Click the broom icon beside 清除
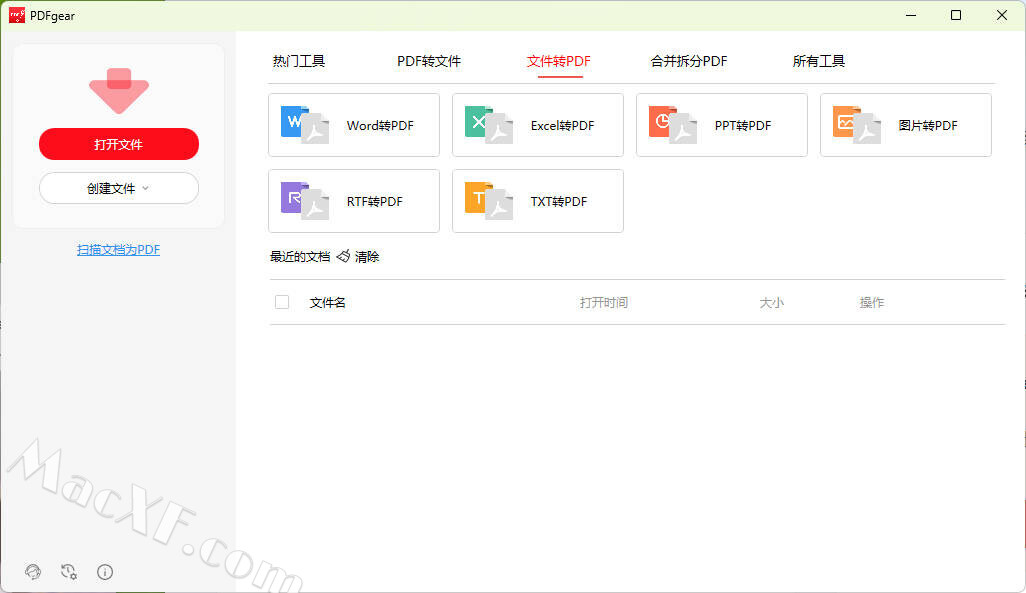Image resolution: width=1026 pixels, height=593 pixels. pos(343,257)
